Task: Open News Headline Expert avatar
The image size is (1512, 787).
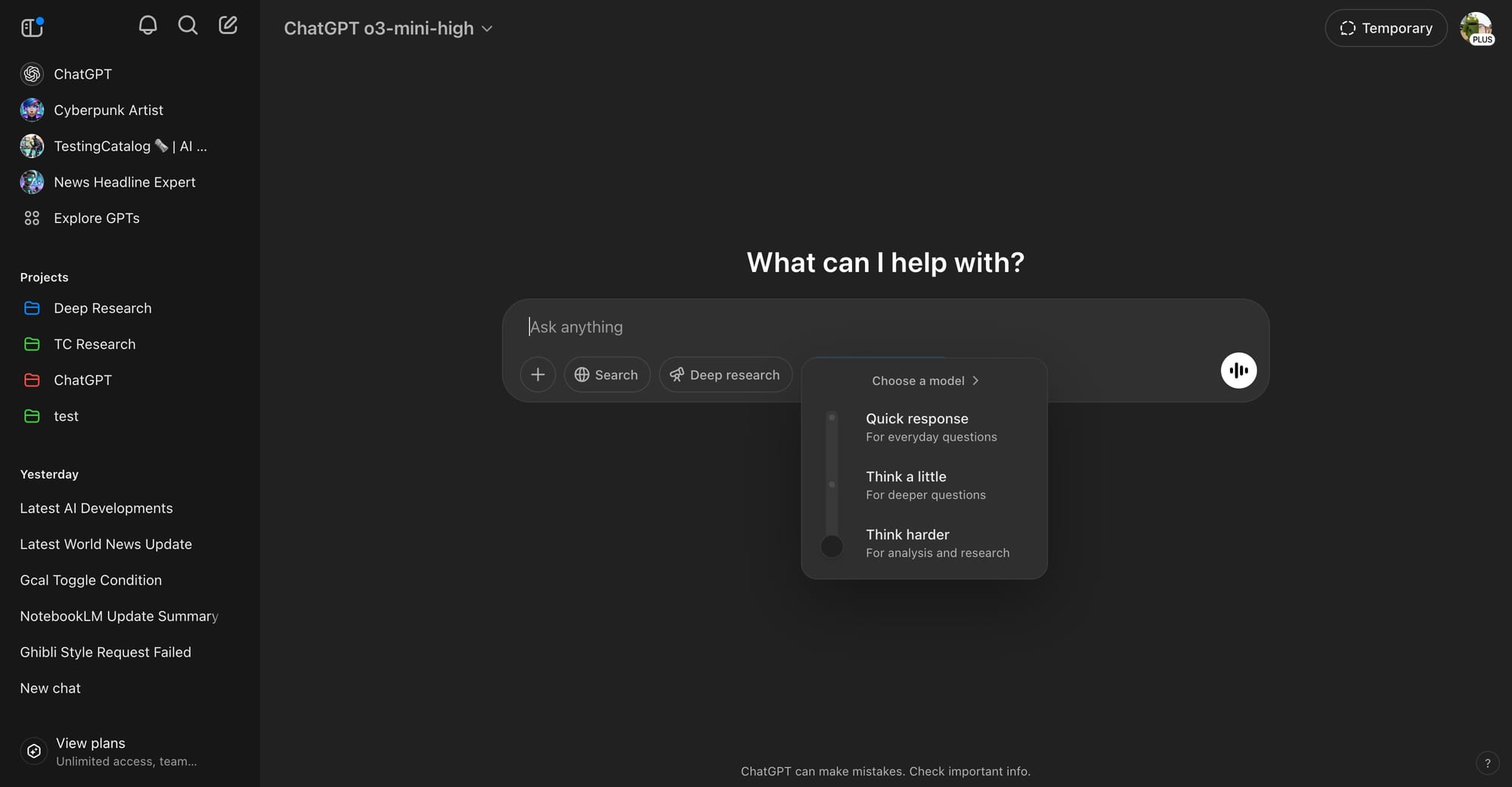Action: 32,182
